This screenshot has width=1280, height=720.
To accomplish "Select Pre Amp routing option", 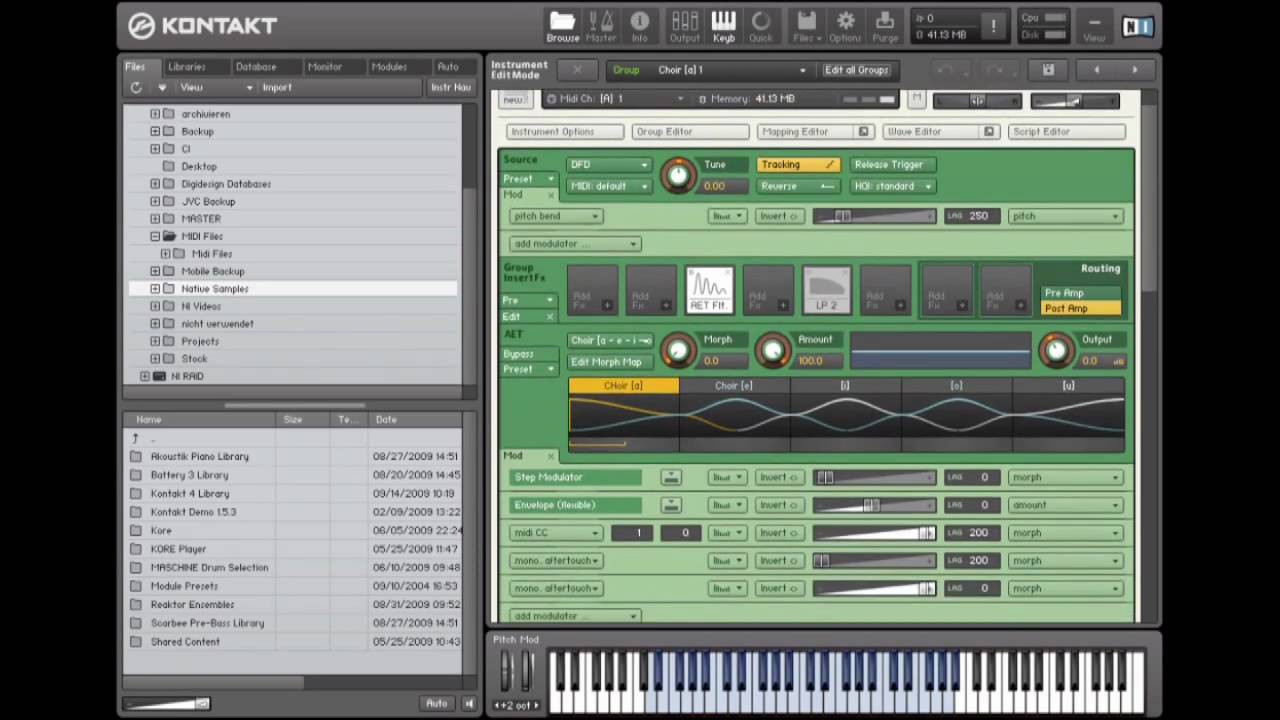I will pyautogui.click(x=1080, y=293).
